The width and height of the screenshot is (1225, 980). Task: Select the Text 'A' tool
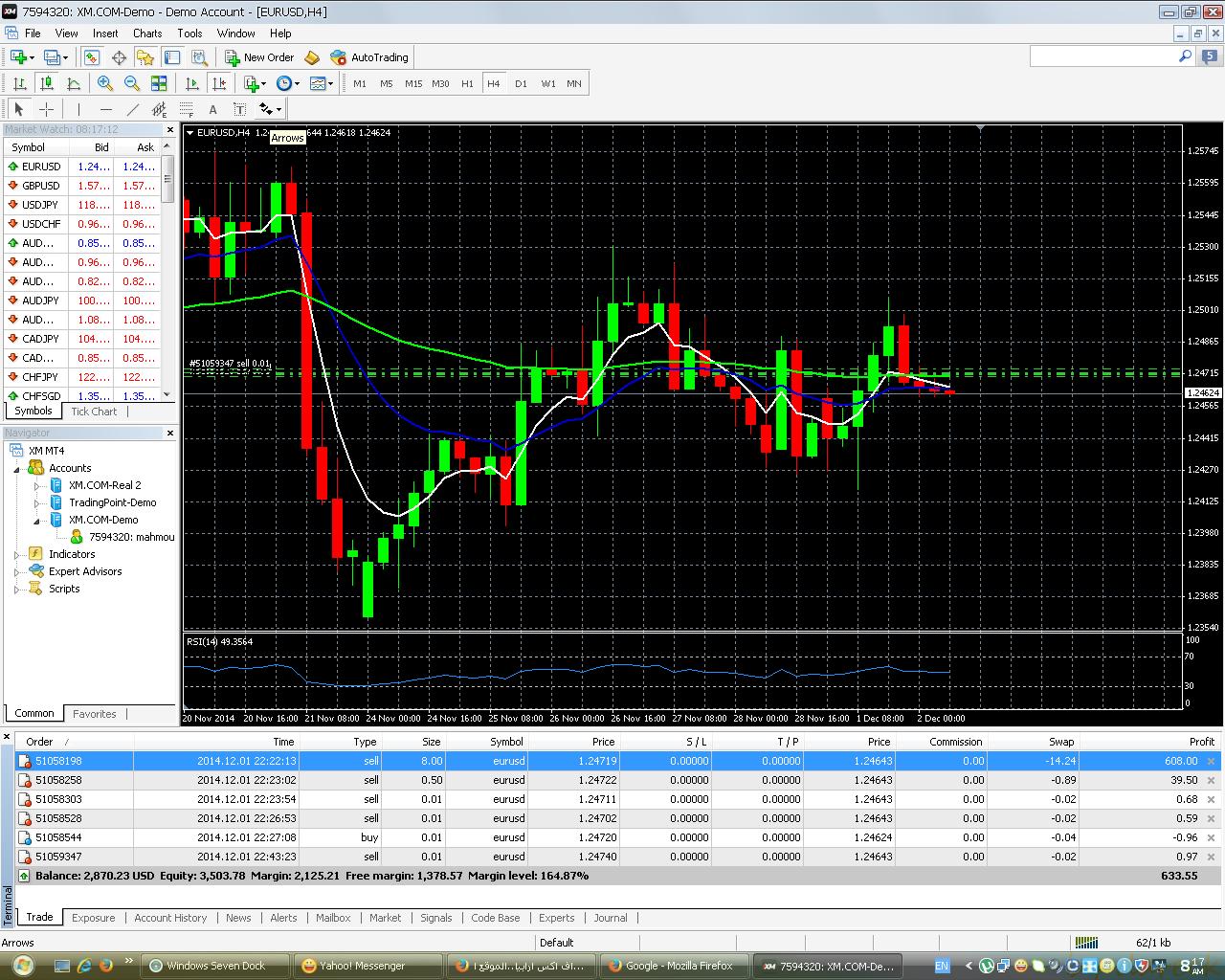212,109
